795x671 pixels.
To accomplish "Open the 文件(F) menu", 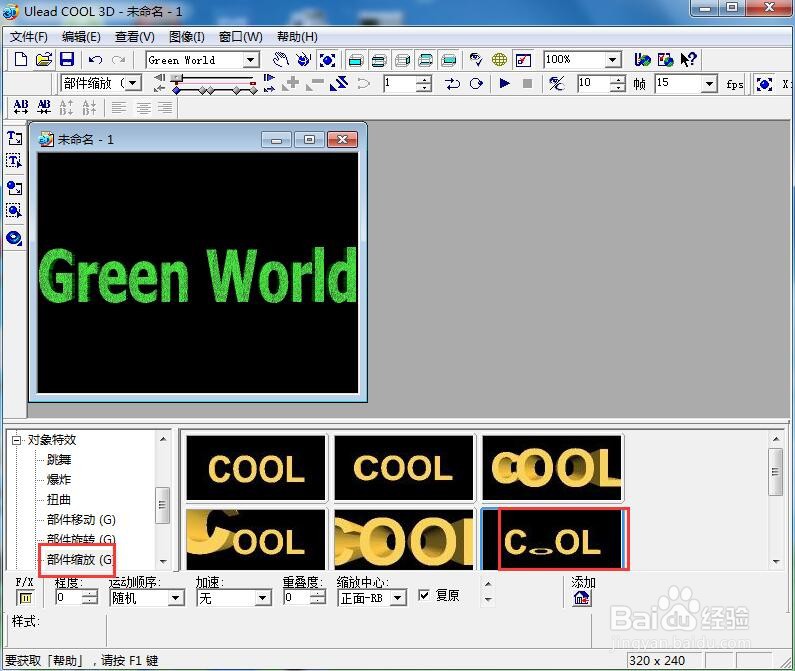I will coord(29,37).
